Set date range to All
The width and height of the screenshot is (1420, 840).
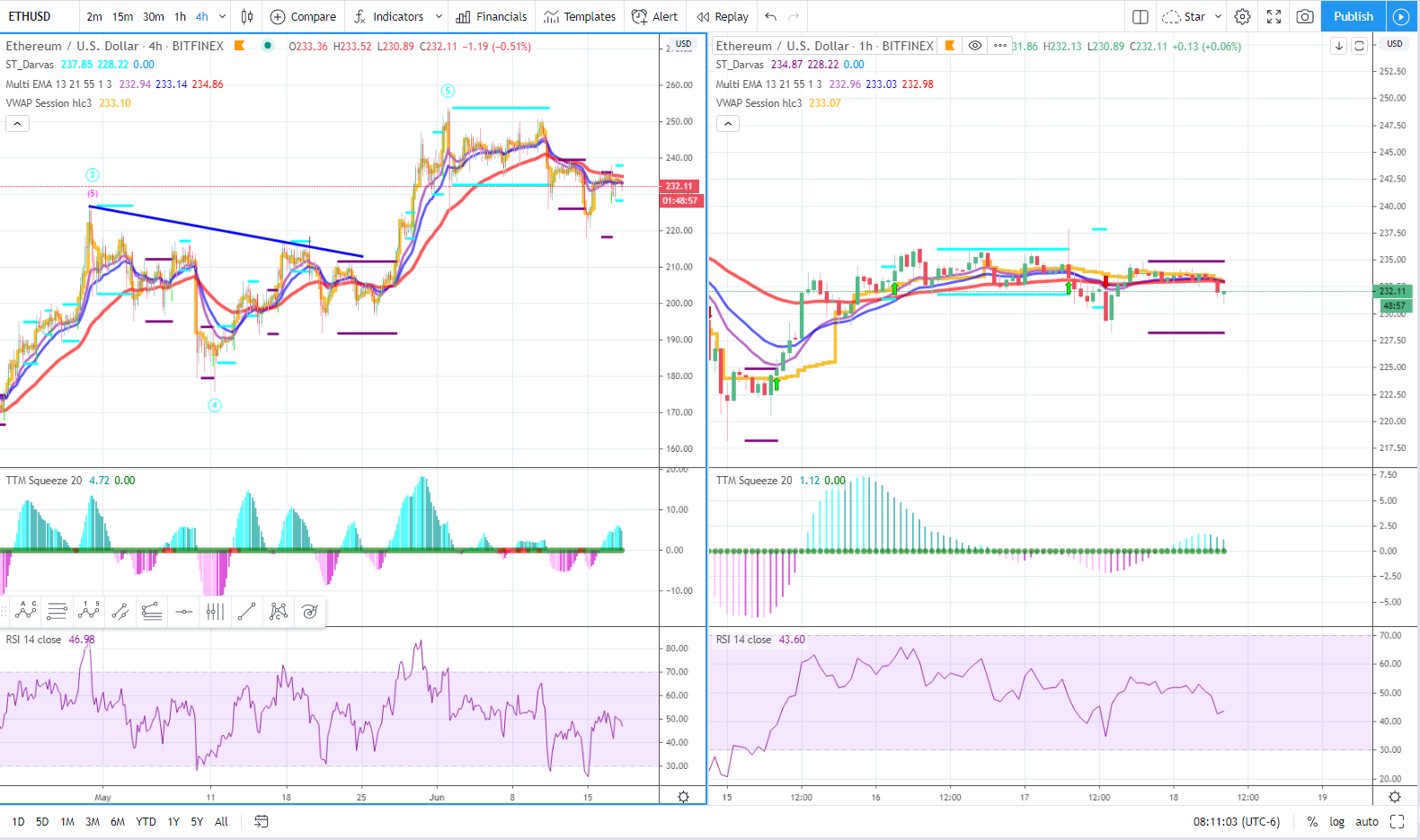click(x=221, y=821)
